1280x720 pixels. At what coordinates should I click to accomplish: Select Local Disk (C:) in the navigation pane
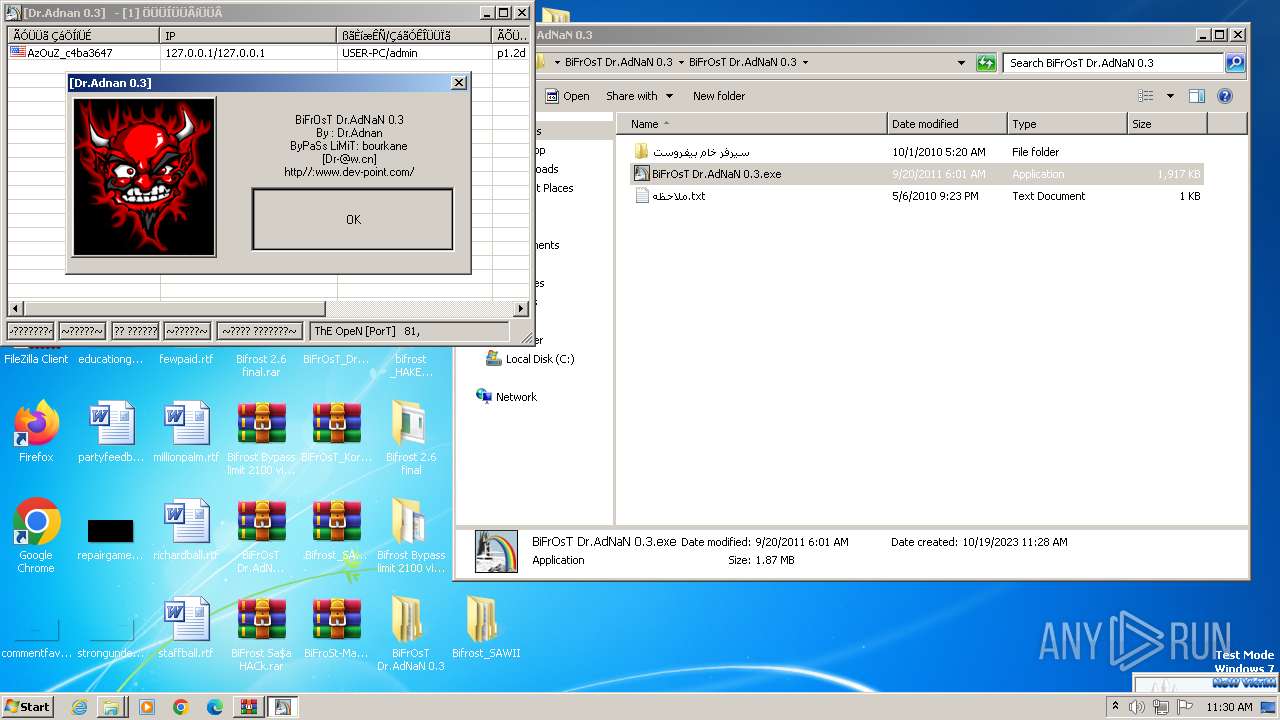[x=529, y=359]
